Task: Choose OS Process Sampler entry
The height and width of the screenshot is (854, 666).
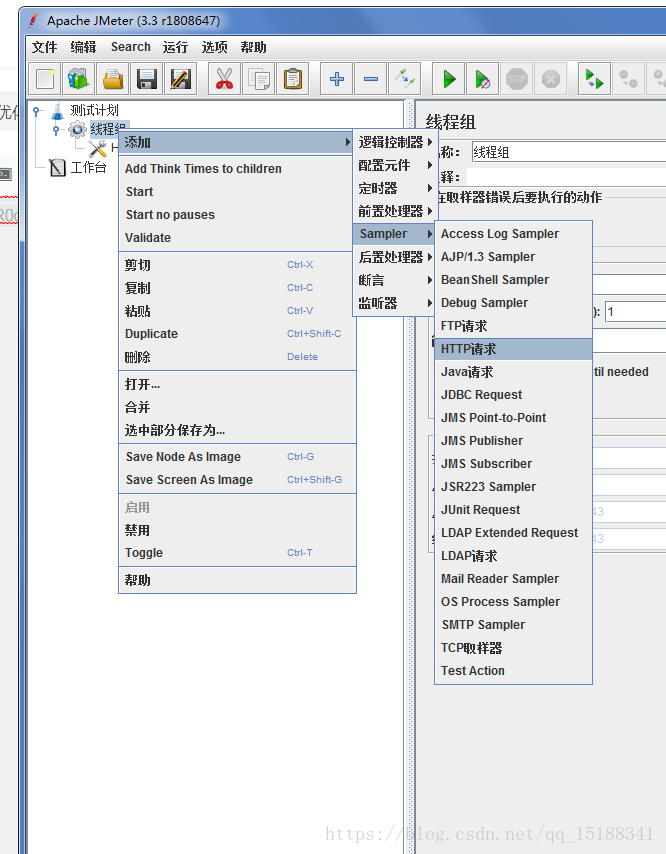Action: [514, 602]
